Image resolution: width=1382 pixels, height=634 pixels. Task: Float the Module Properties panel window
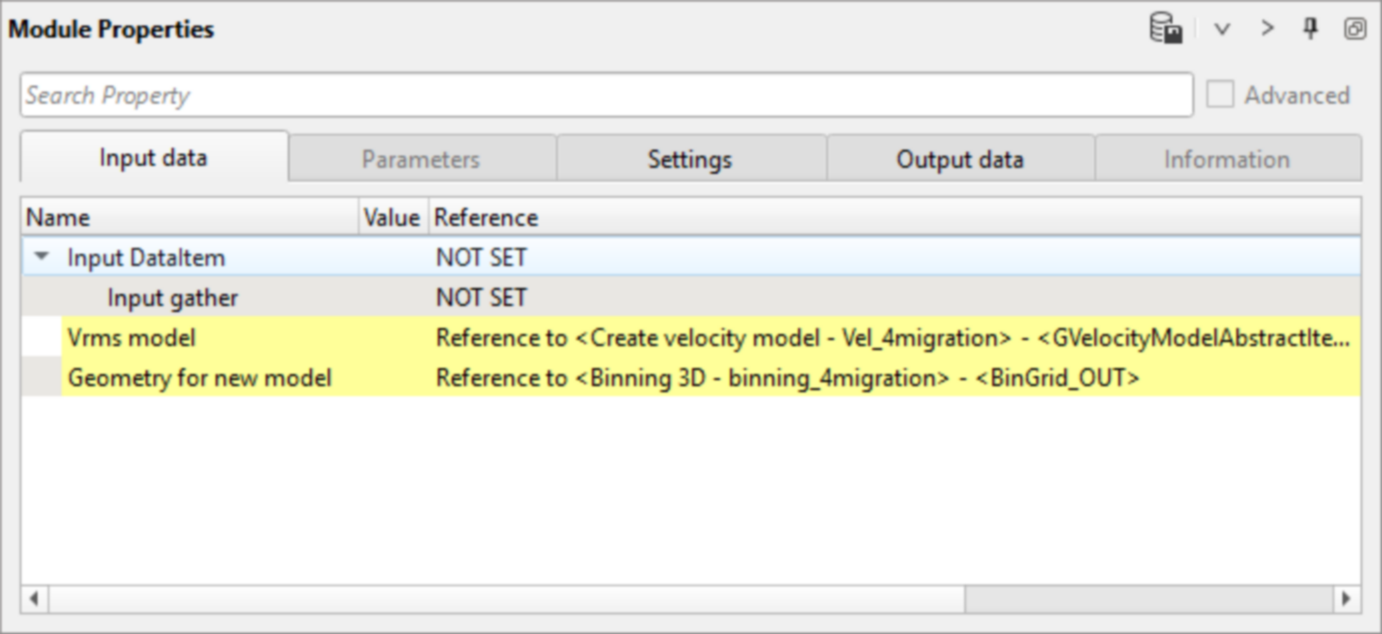click(1354, 29)
